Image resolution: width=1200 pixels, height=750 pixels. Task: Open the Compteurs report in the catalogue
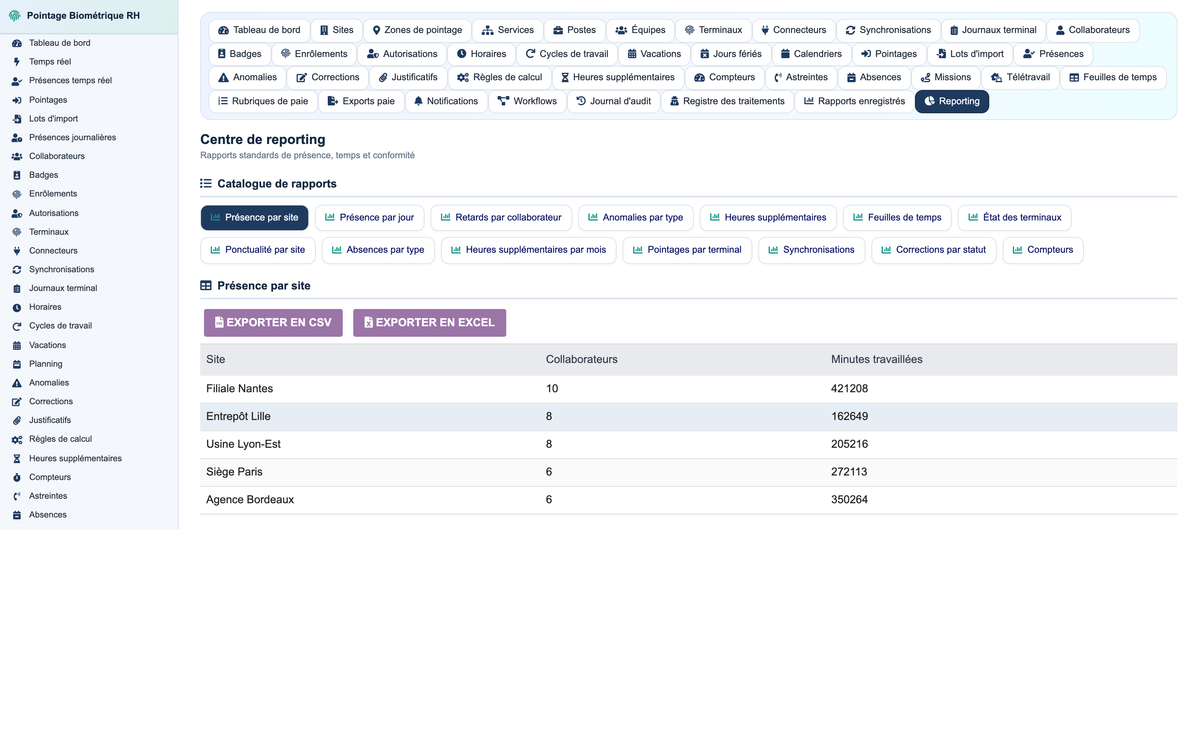pyautogui.click(x=1042, y=250)
